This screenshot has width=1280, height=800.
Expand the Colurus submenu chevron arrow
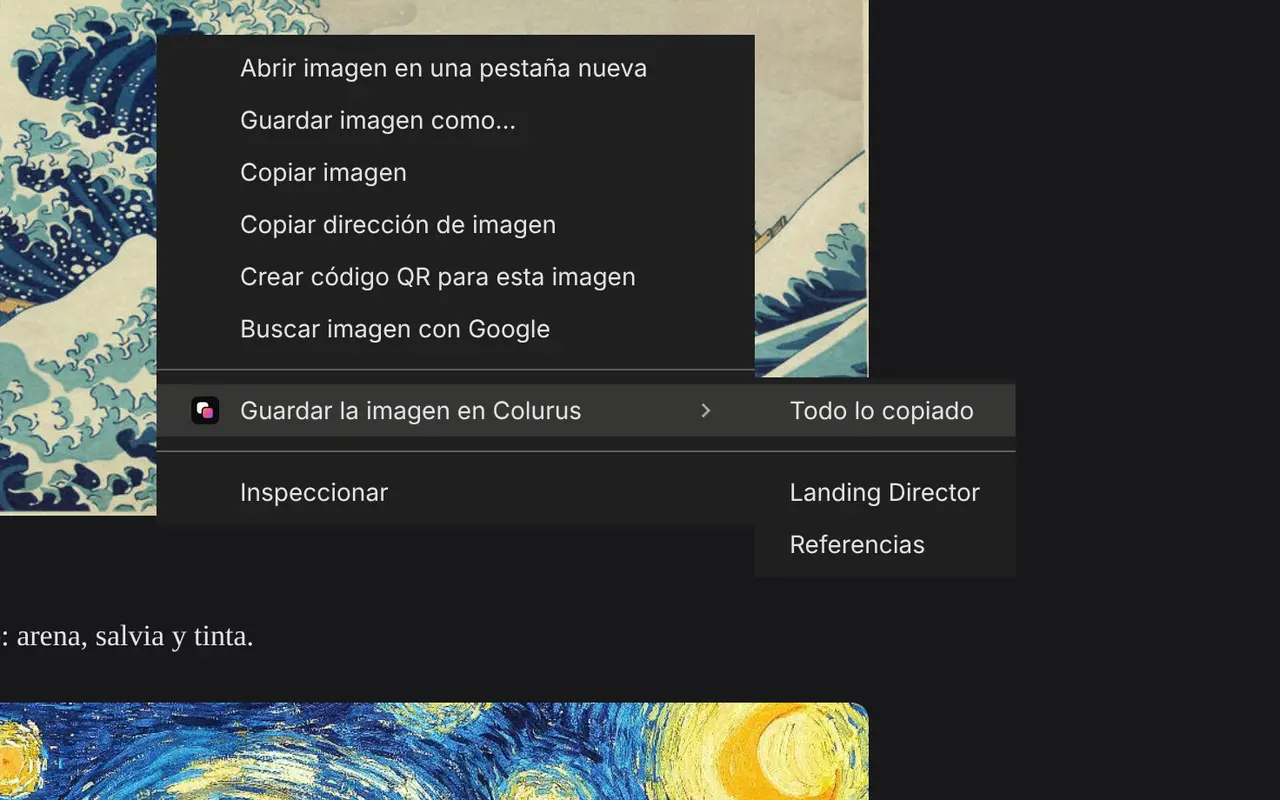(705, 410)
